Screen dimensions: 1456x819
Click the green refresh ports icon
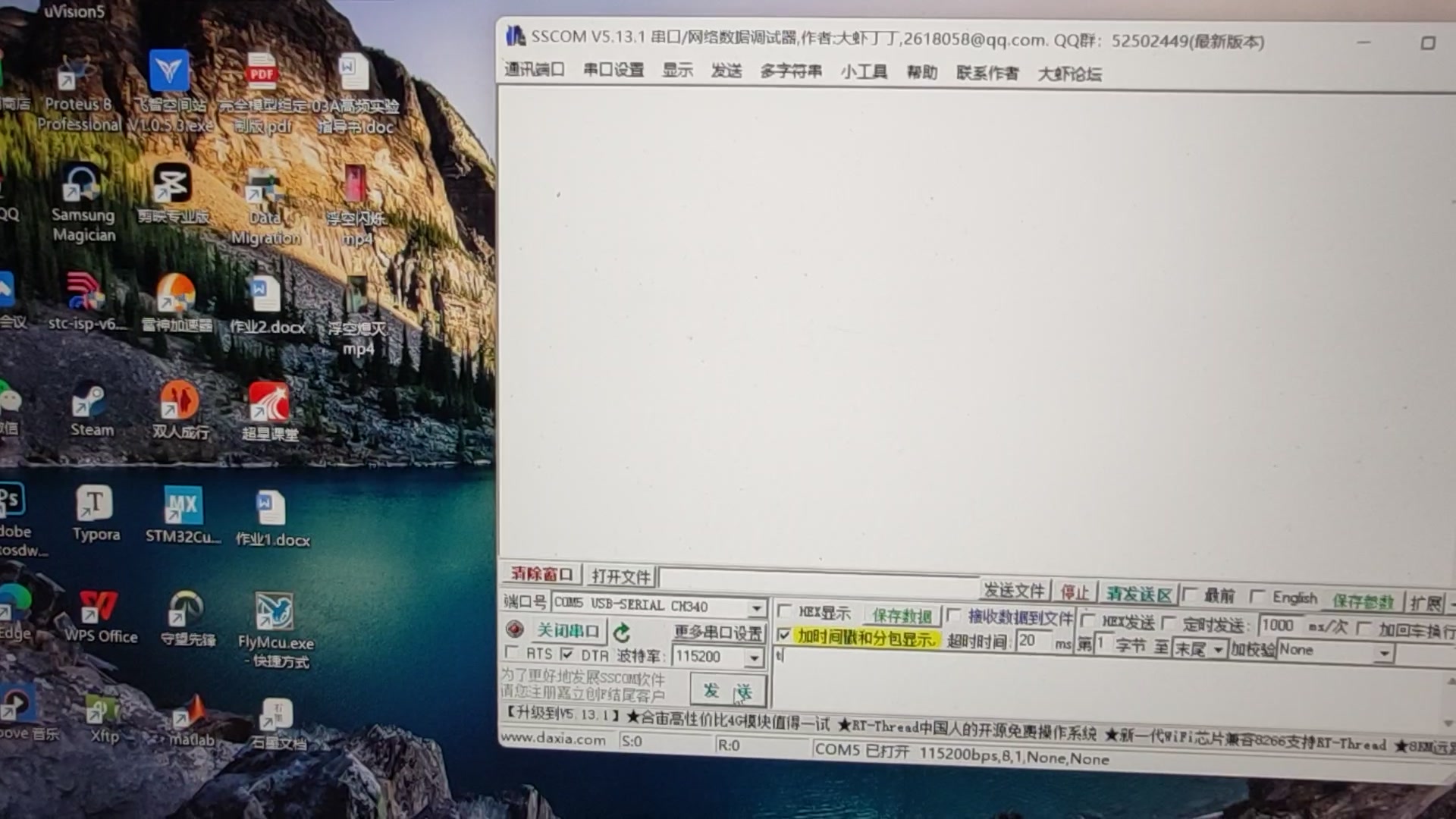(x=622, y=632)
